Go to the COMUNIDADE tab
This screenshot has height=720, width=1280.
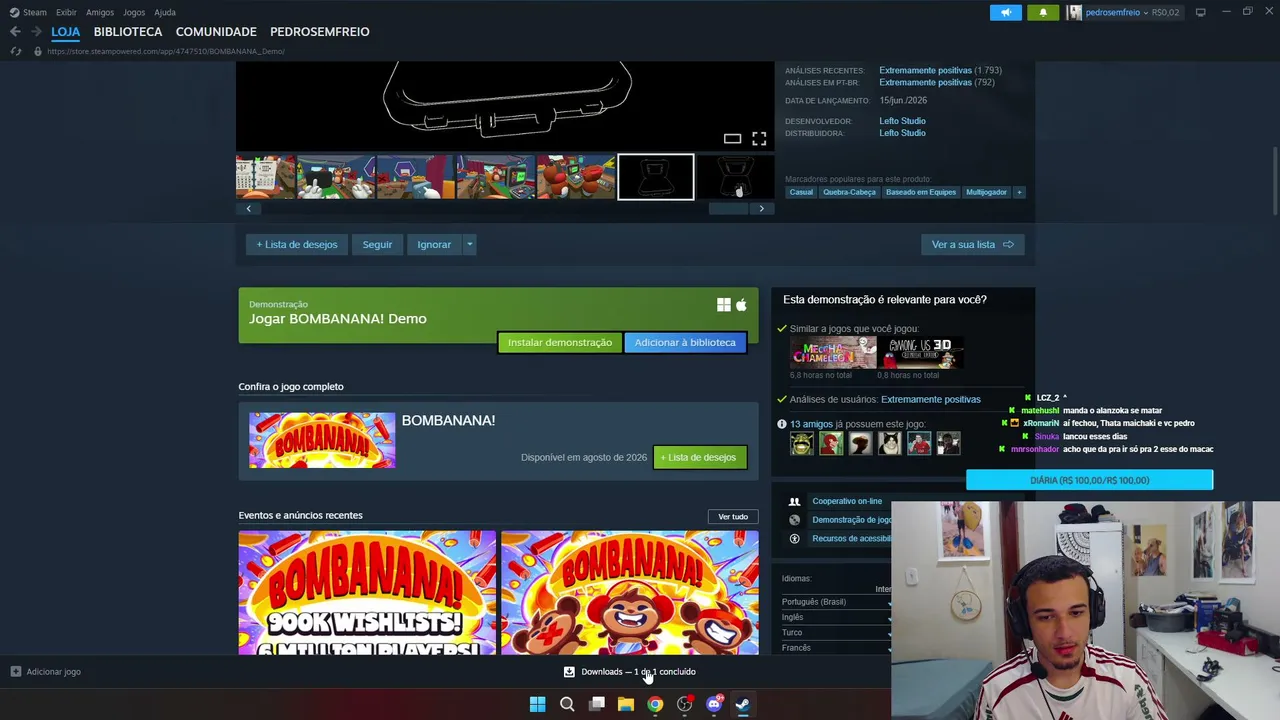click(216, 32)
